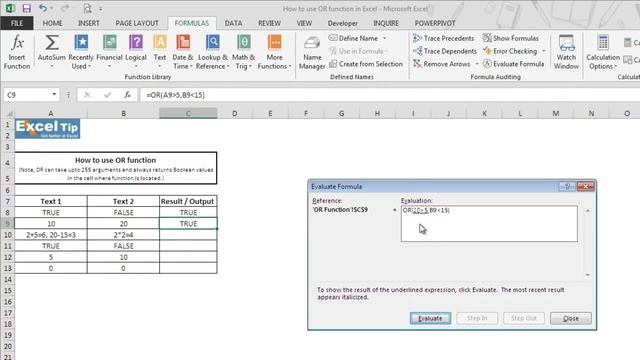The image size is (640, 360).
Task: Open Text functions list
Action: [160, 52]
